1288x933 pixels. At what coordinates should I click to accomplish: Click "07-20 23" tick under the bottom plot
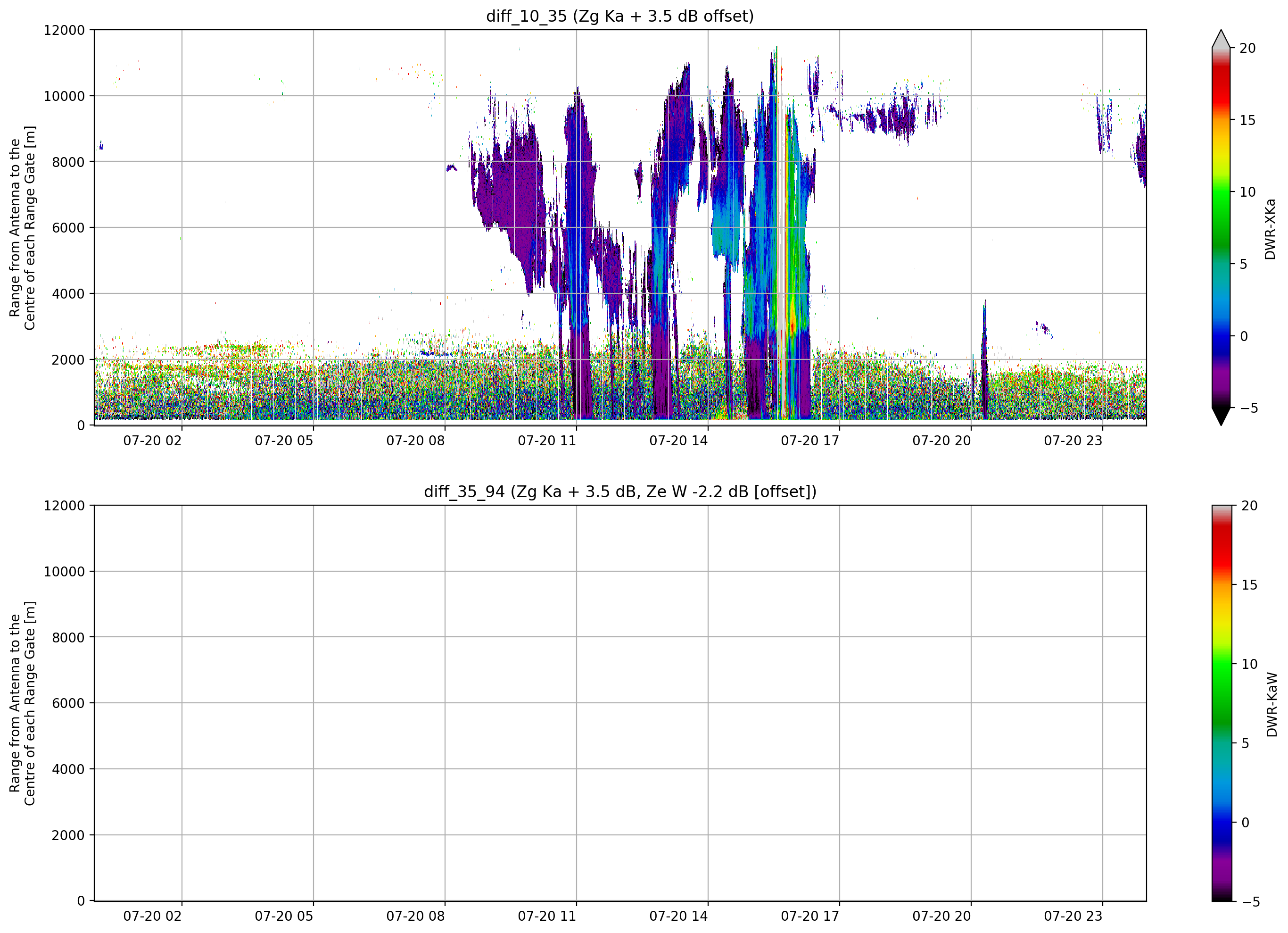pyautogui.click(x=1073, y=916)
